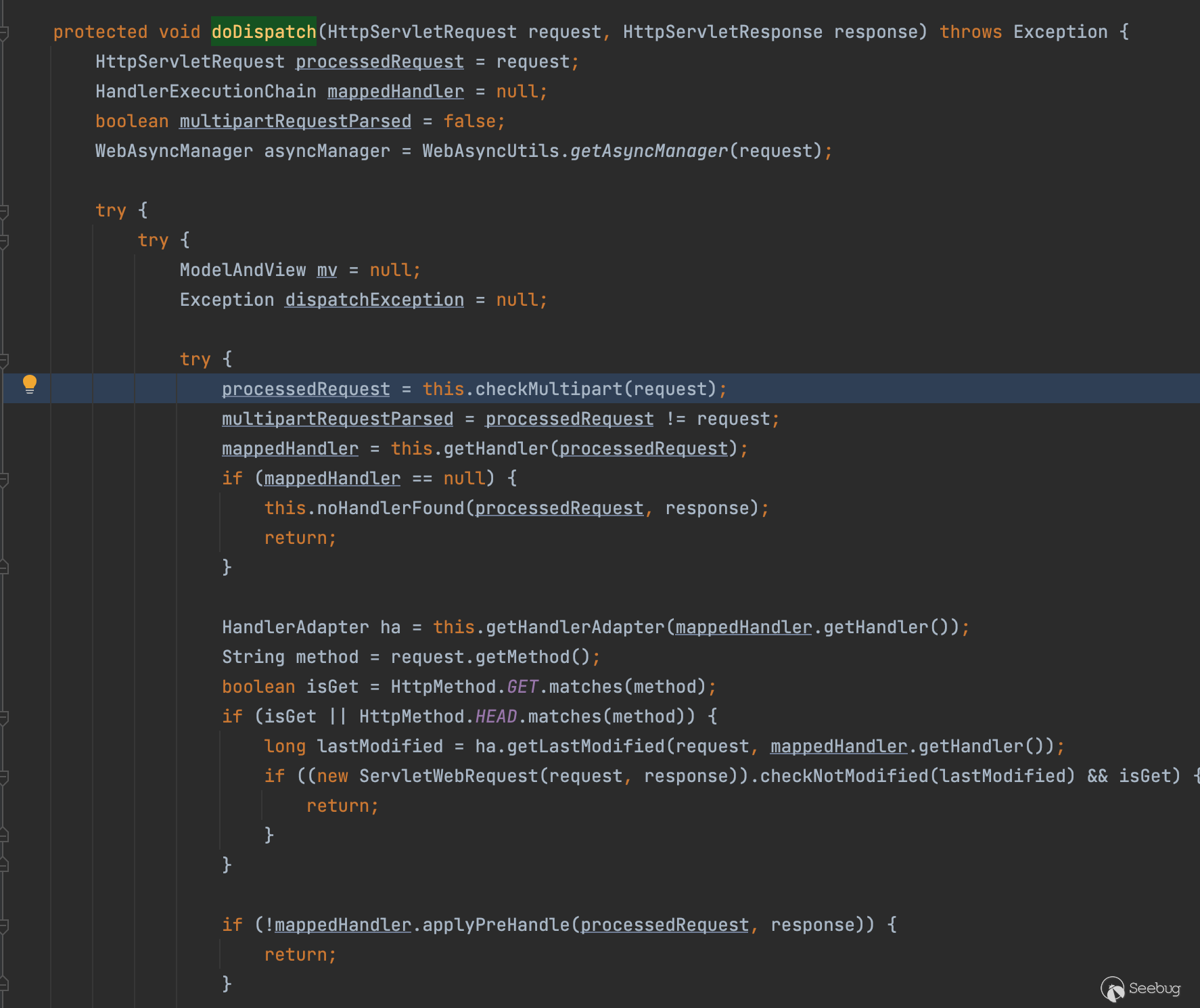
Task: Click the HEAD constant in the if condition
Action: pyautogui.click(x=496, y=716)
